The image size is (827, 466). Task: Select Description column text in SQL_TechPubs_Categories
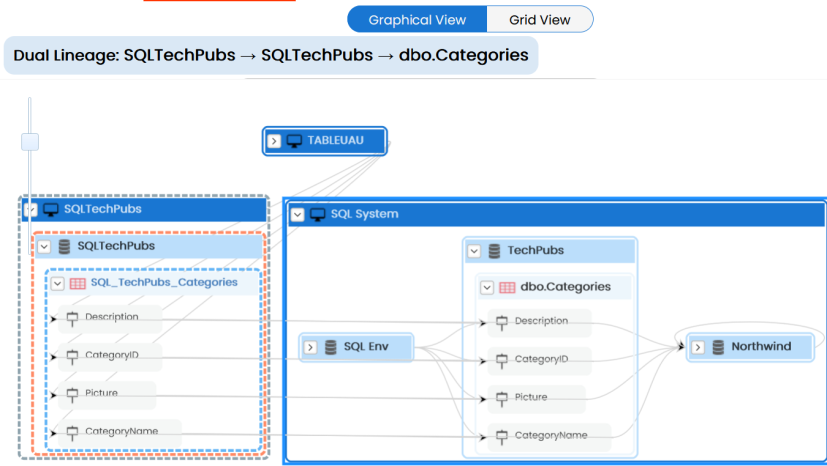(x=112, y=317)
